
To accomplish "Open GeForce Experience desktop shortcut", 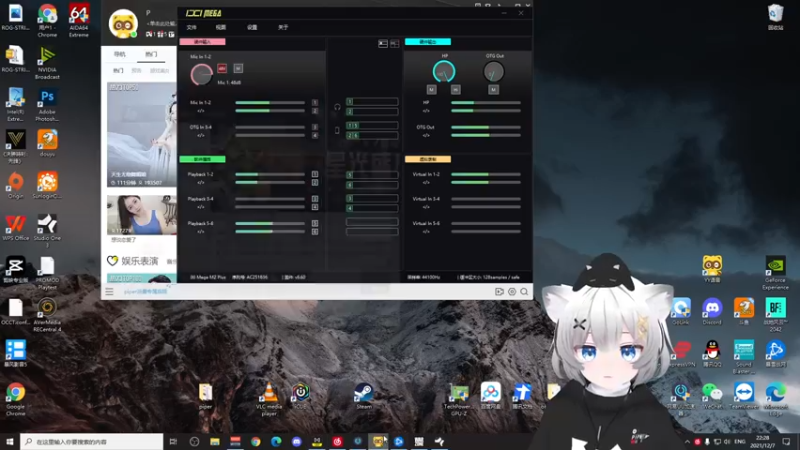I will click(x=775, y=273).
